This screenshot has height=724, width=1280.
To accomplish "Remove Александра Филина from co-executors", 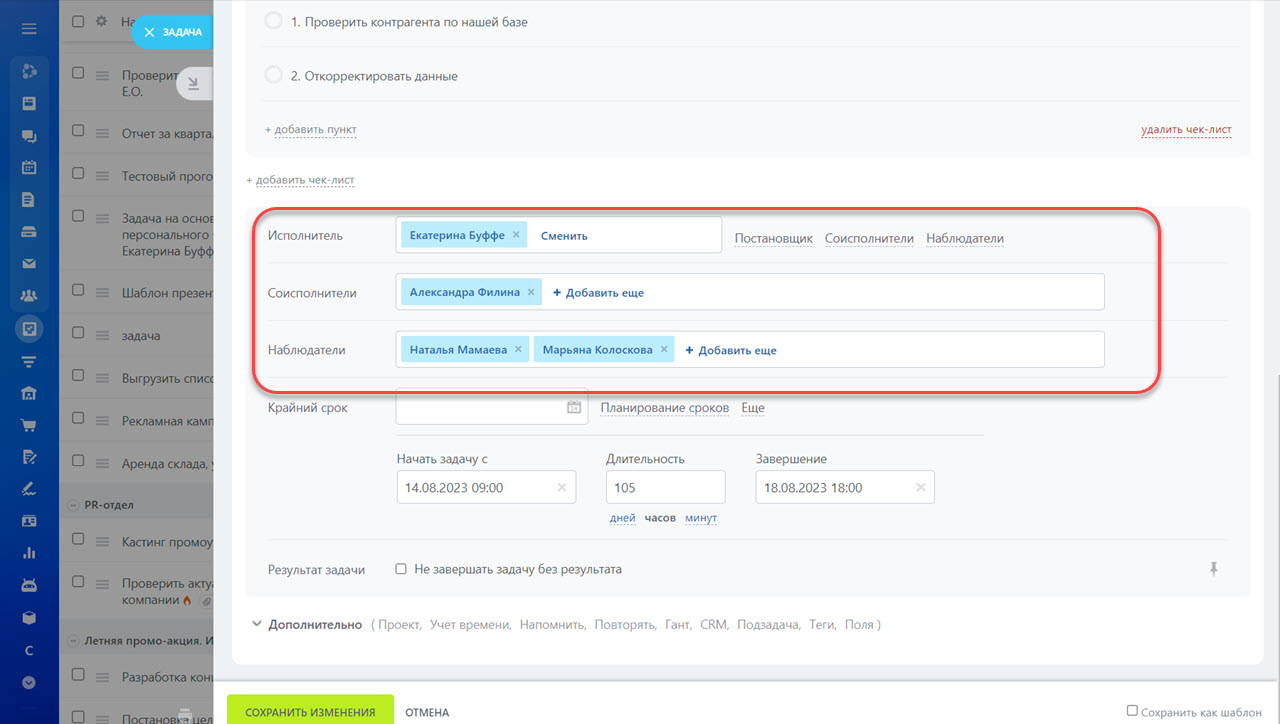I will click(531, 292).
